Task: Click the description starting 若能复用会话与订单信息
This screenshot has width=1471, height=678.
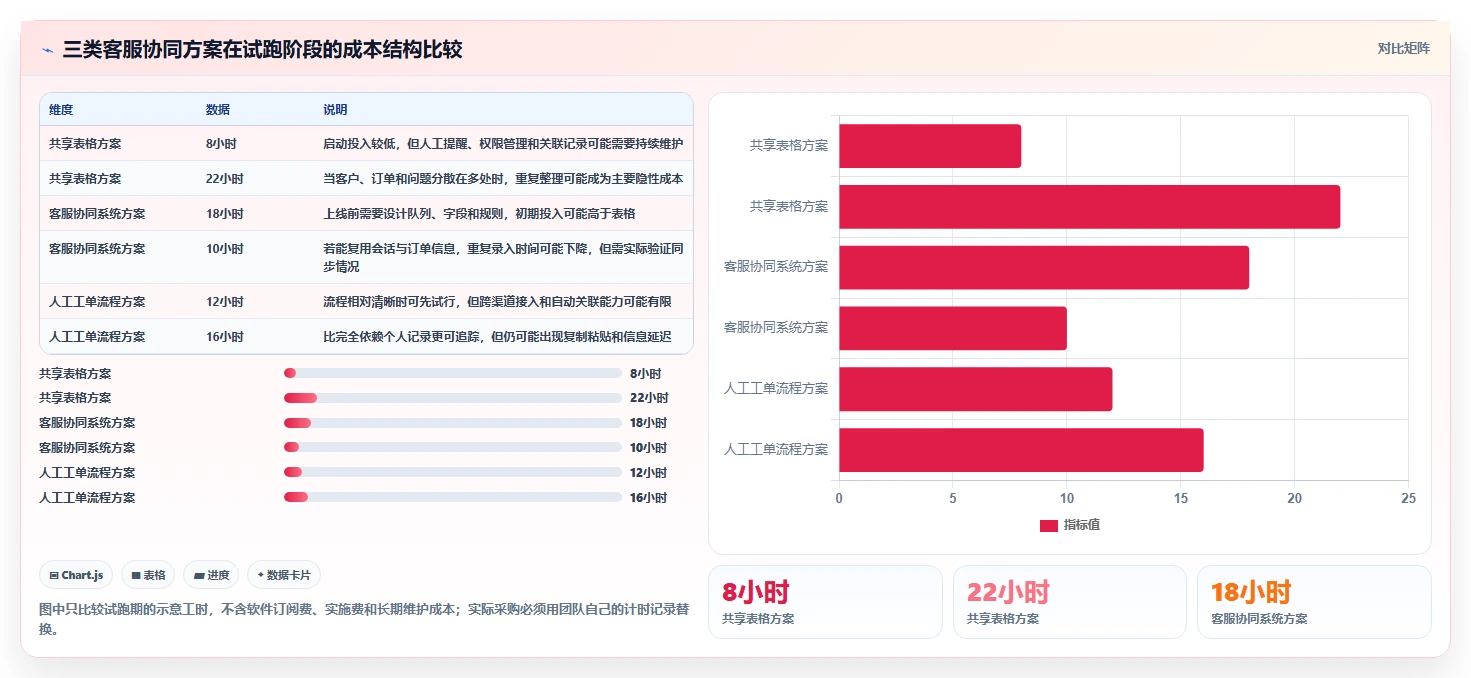Action: coord(503,258)
